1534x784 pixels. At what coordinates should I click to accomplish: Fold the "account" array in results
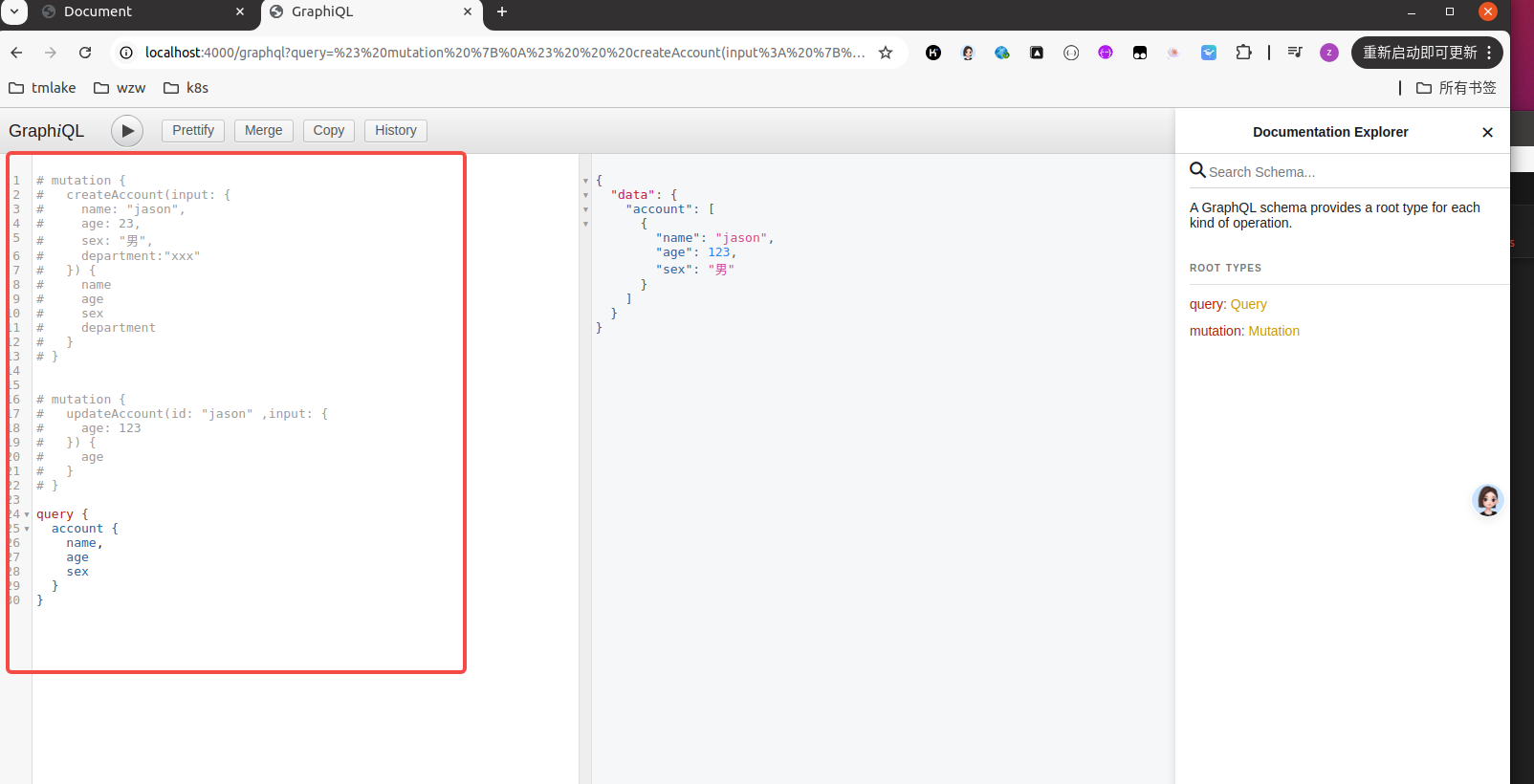coord(585,209)
